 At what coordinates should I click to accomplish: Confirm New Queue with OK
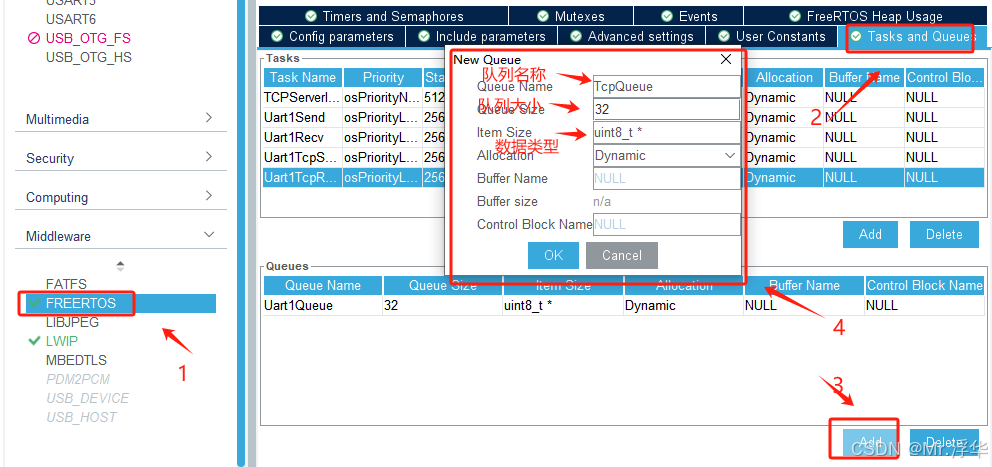(554, 255)
